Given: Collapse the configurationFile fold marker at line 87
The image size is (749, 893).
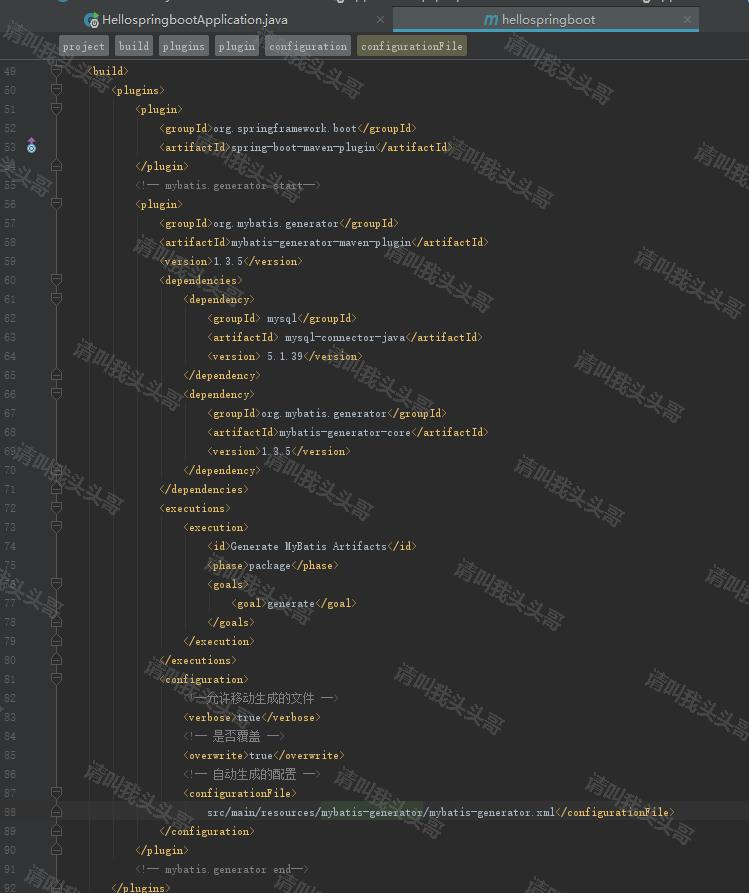Looking at the screenshot, I should pos(56,792).
